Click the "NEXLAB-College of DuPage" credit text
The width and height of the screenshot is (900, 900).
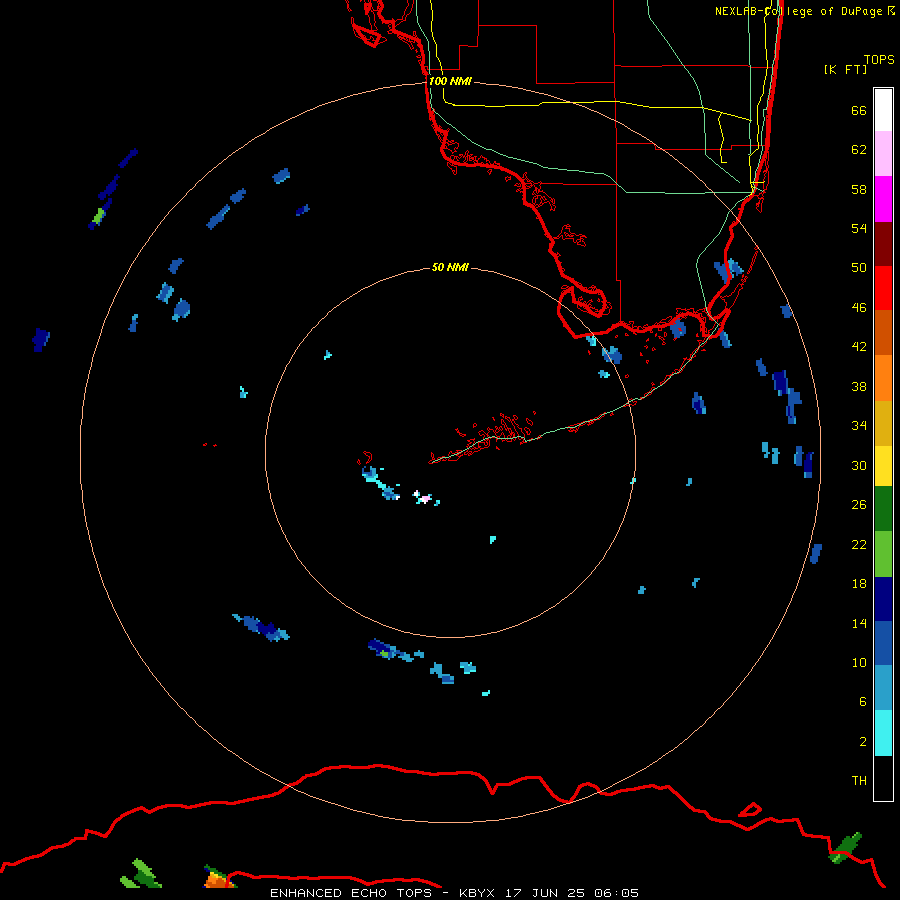click(799, 11)
